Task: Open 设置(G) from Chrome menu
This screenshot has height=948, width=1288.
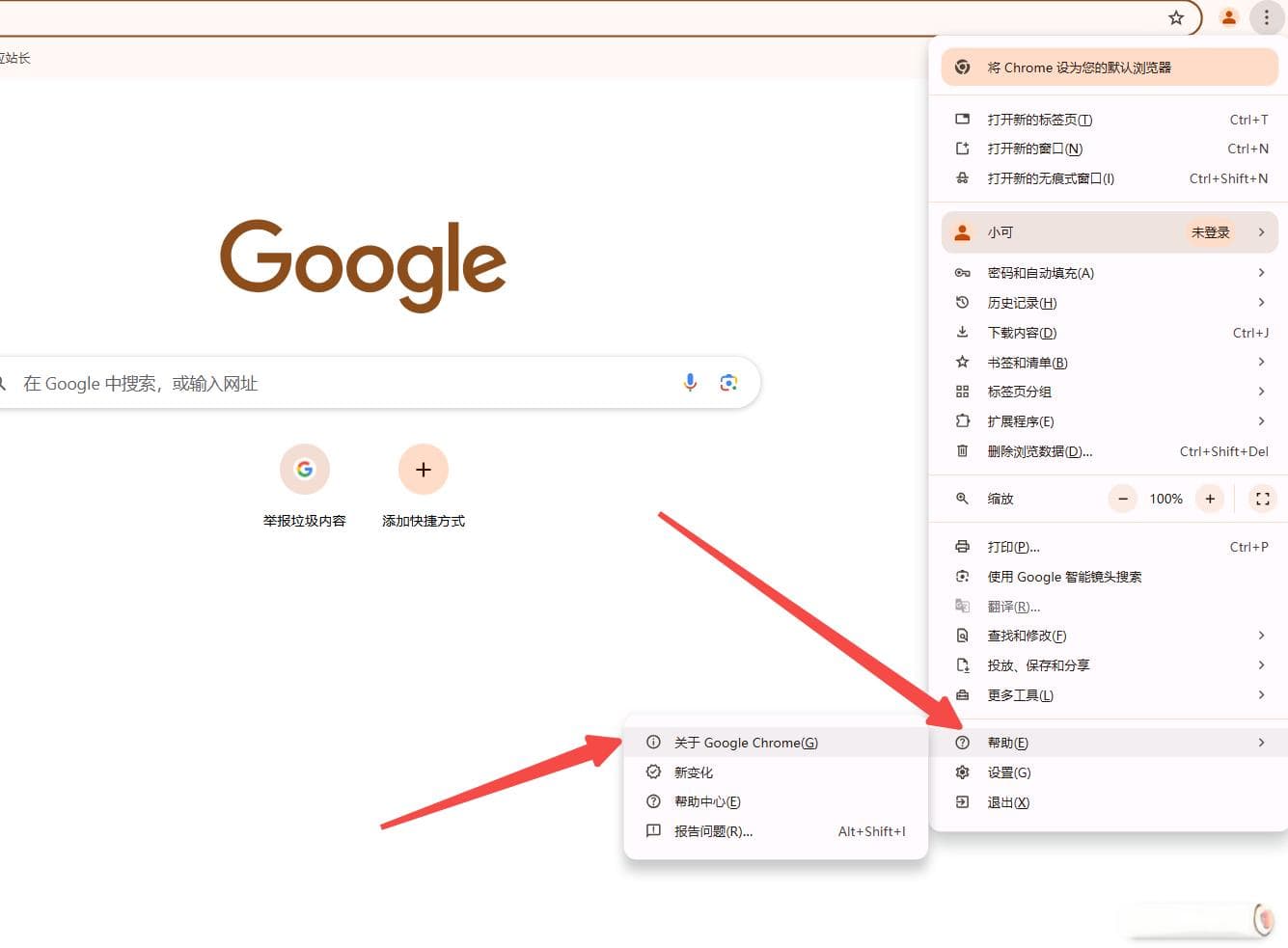Action: [1110, 772]
